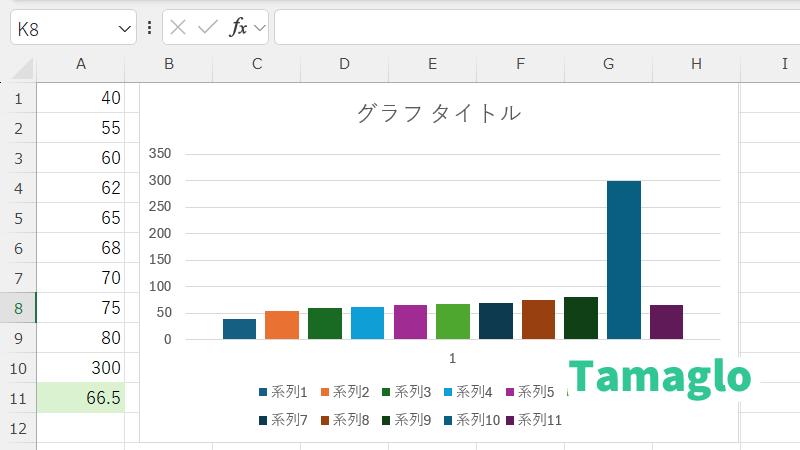This screenshot has width=800, height=450.
Task: Click the orange 系列2 bar in chart
Action: click(282, 325)
